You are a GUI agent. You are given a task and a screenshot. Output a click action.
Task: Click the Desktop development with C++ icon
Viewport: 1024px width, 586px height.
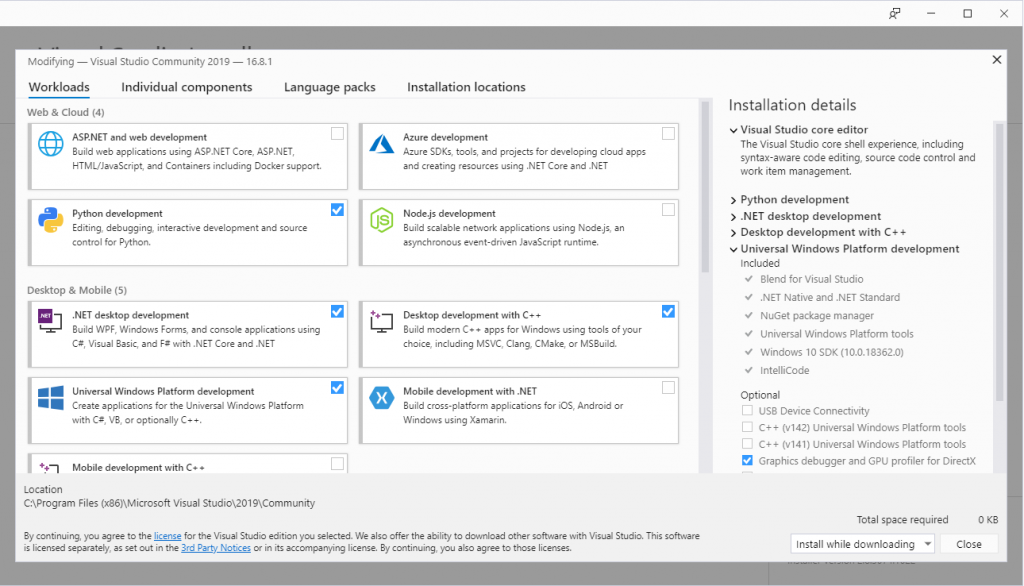[381, 322]
